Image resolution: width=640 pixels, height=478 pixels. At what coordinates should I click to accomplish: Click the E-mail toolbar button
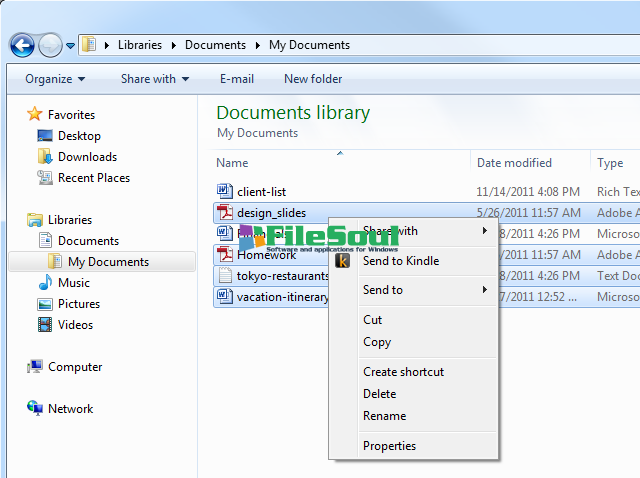click(x=237, y=79)
